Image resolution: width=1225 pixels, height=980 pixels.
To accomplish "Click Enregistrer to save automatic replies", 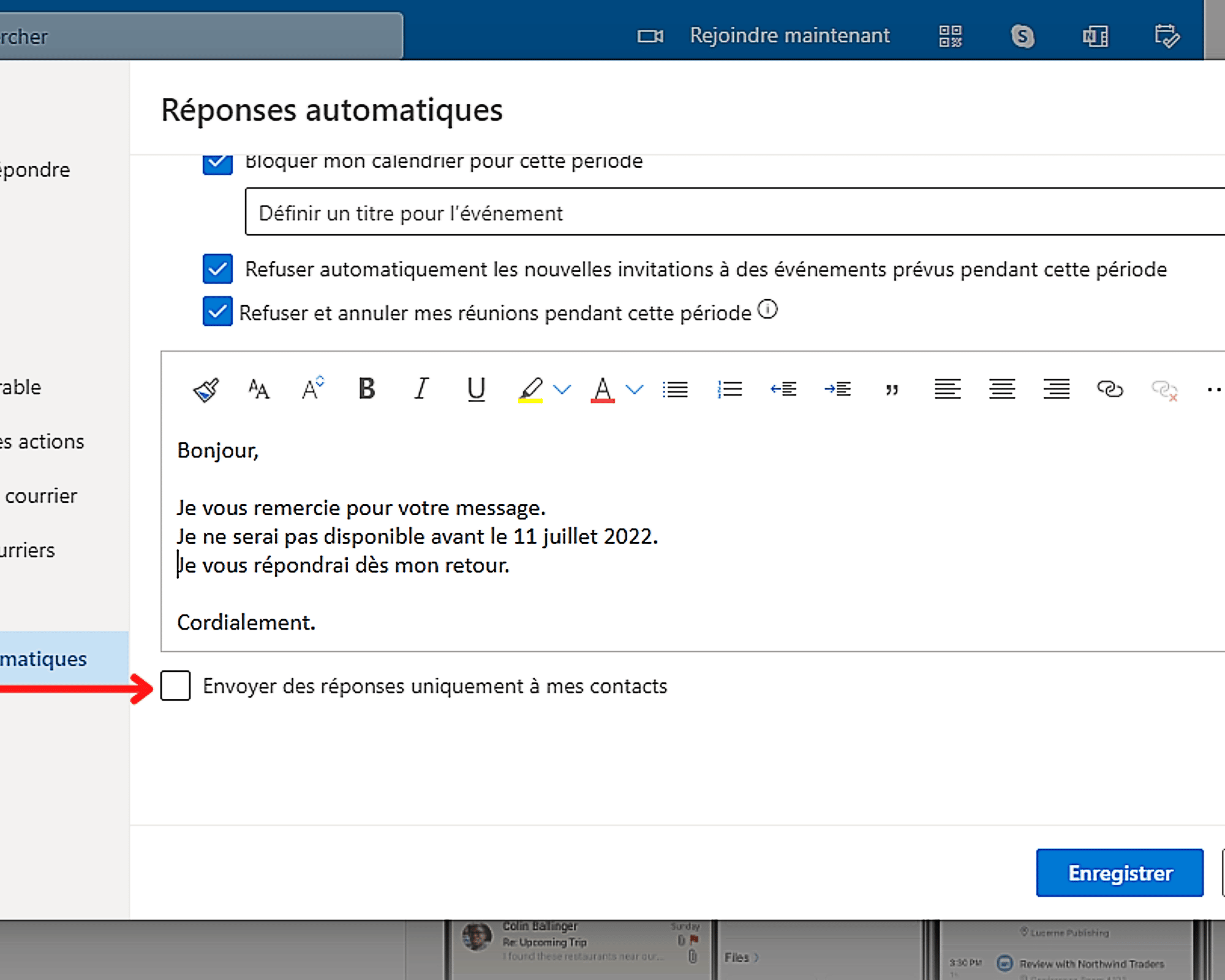I will coord(1120,873).
